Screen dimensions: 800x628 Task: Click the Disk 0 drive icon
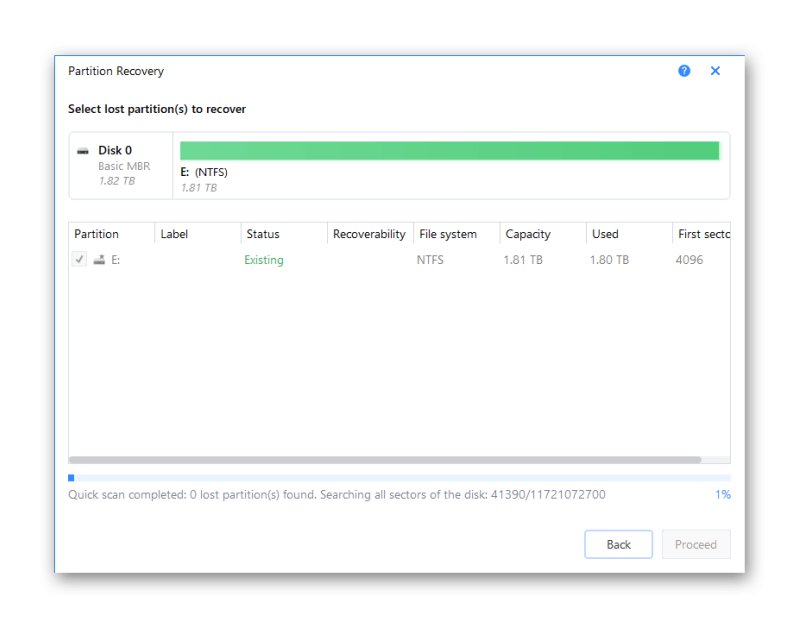coord(83,151)
